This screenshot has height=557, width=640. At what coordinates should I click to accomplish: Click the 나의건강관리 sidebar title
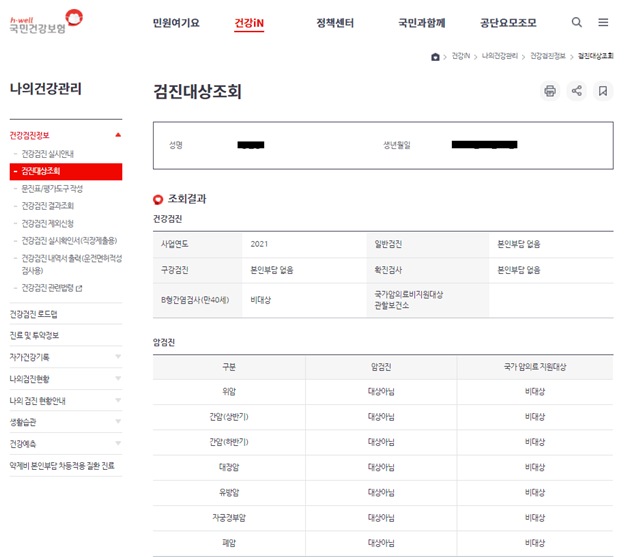[x=46, y=89]
